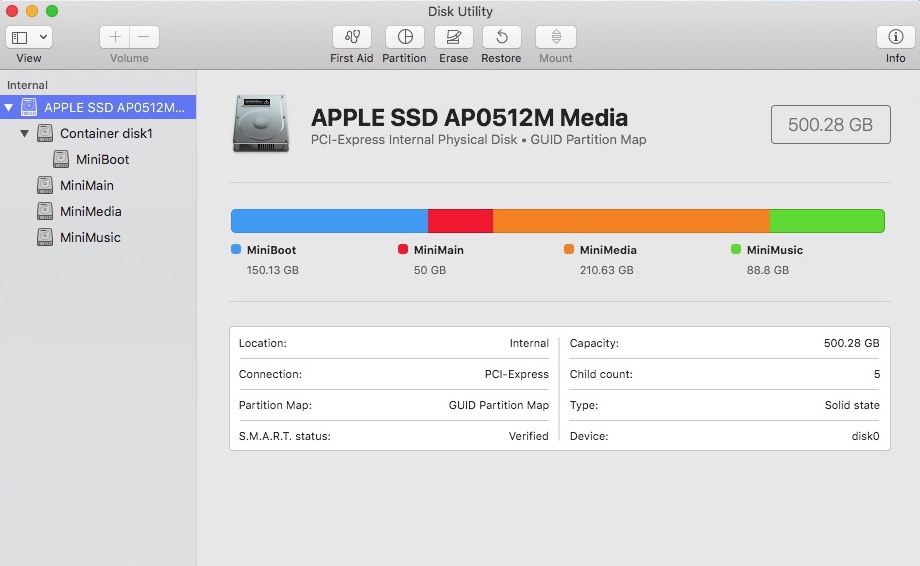This screenshot has width=920, height=566.
Task: Select the MiniBoot volume in the sidebar
Action: (98, 160)
